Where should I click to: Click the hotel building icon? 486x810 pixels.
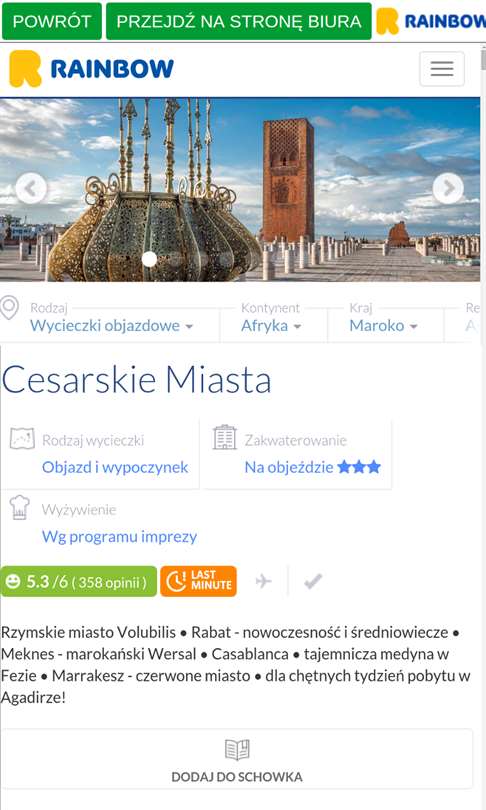[x=225, y=437]
